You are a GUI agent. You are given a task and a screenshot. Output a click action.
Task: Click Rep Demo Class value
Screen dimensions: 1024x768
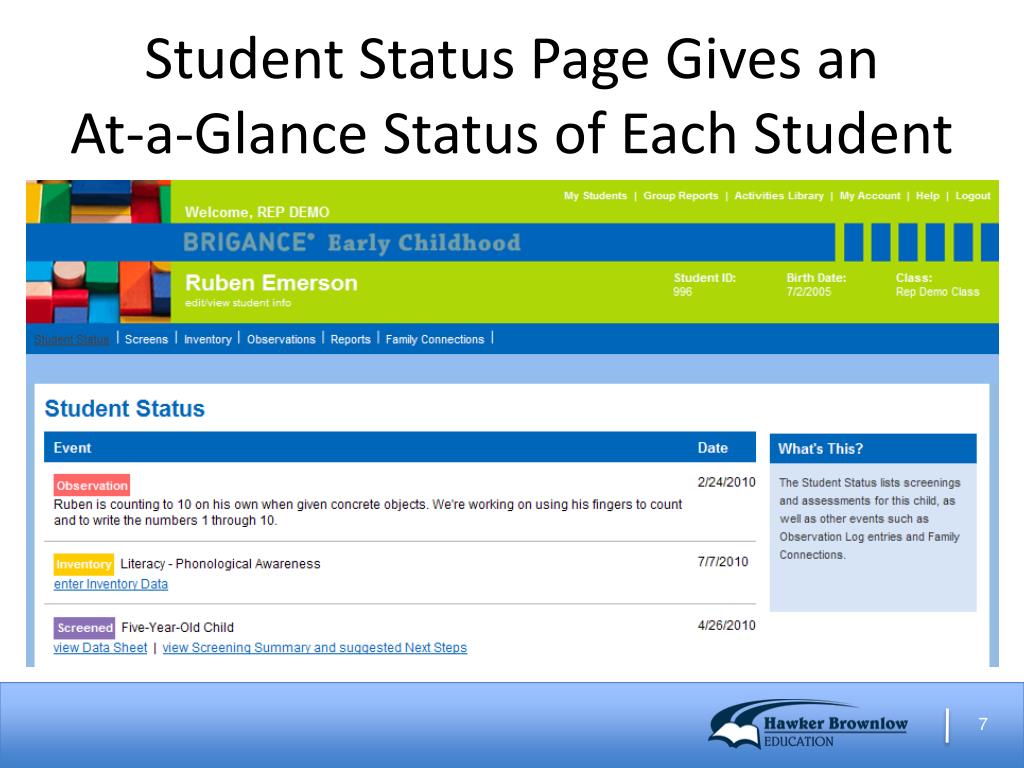(x=937, y=292)
